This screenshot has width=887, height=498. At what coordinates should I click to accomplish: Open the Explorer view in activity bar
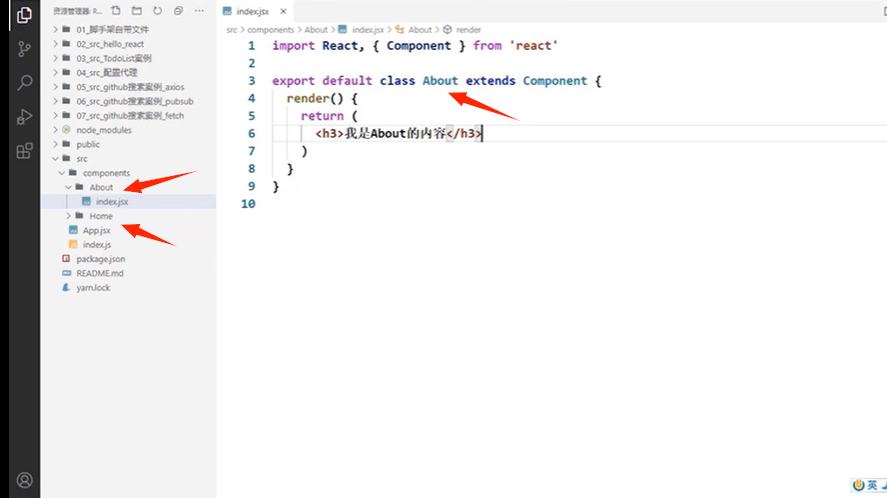pos(24,15)
